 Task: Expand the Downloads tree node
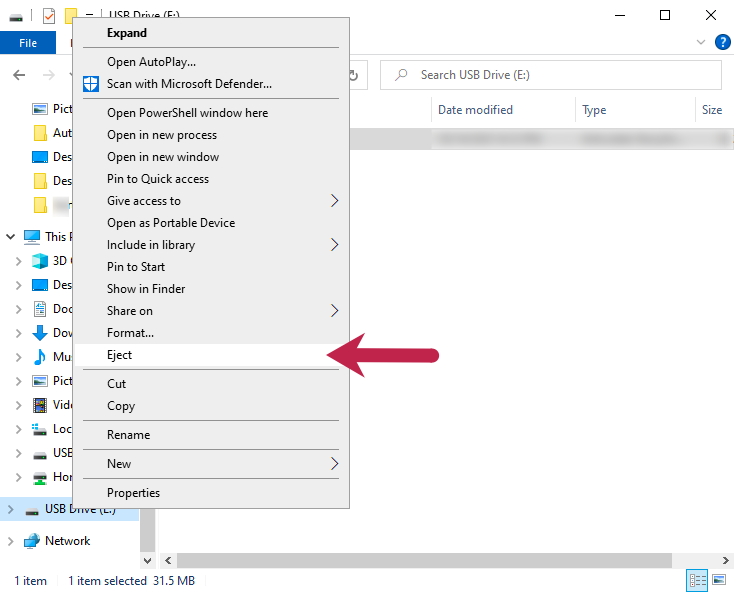[x=18, y=333]
